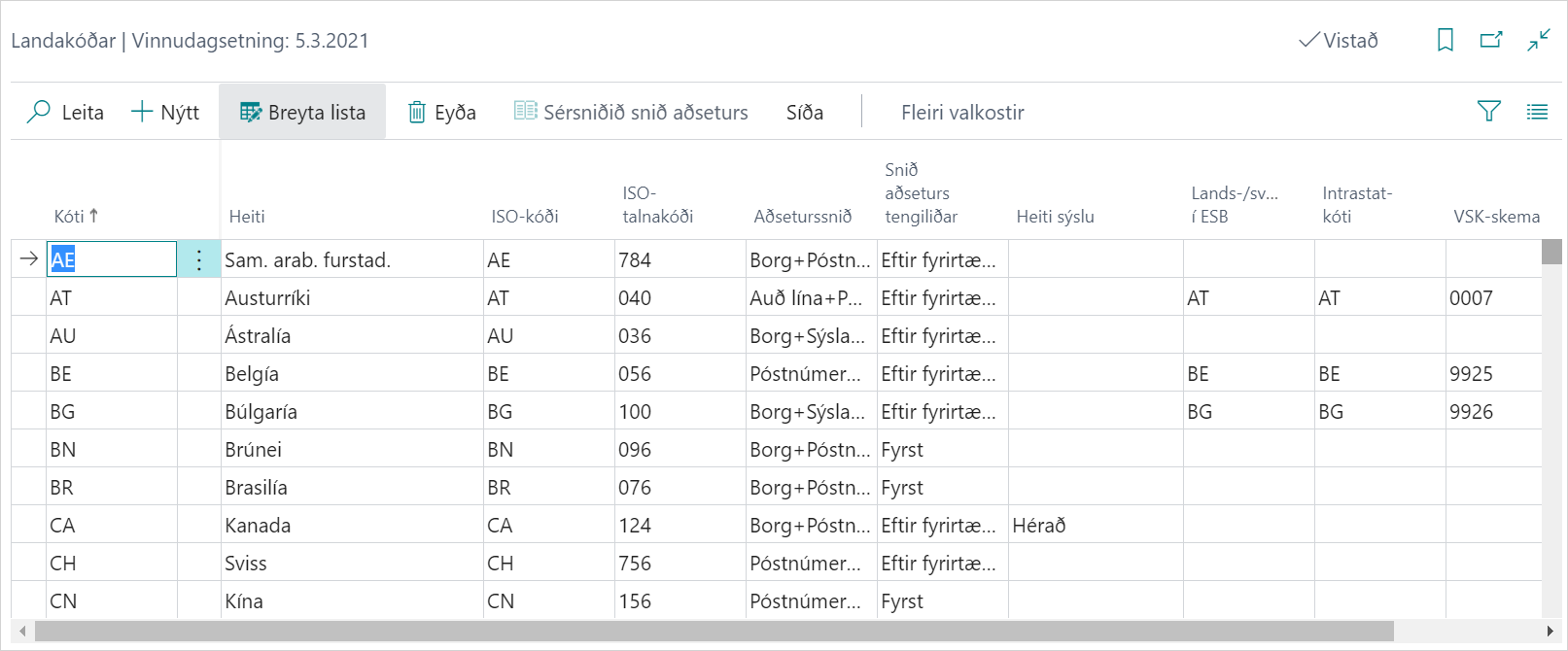Expand Fleiri valkostir menu
Viewport: 1568px width, 651px height.
[x=961, y=113]
